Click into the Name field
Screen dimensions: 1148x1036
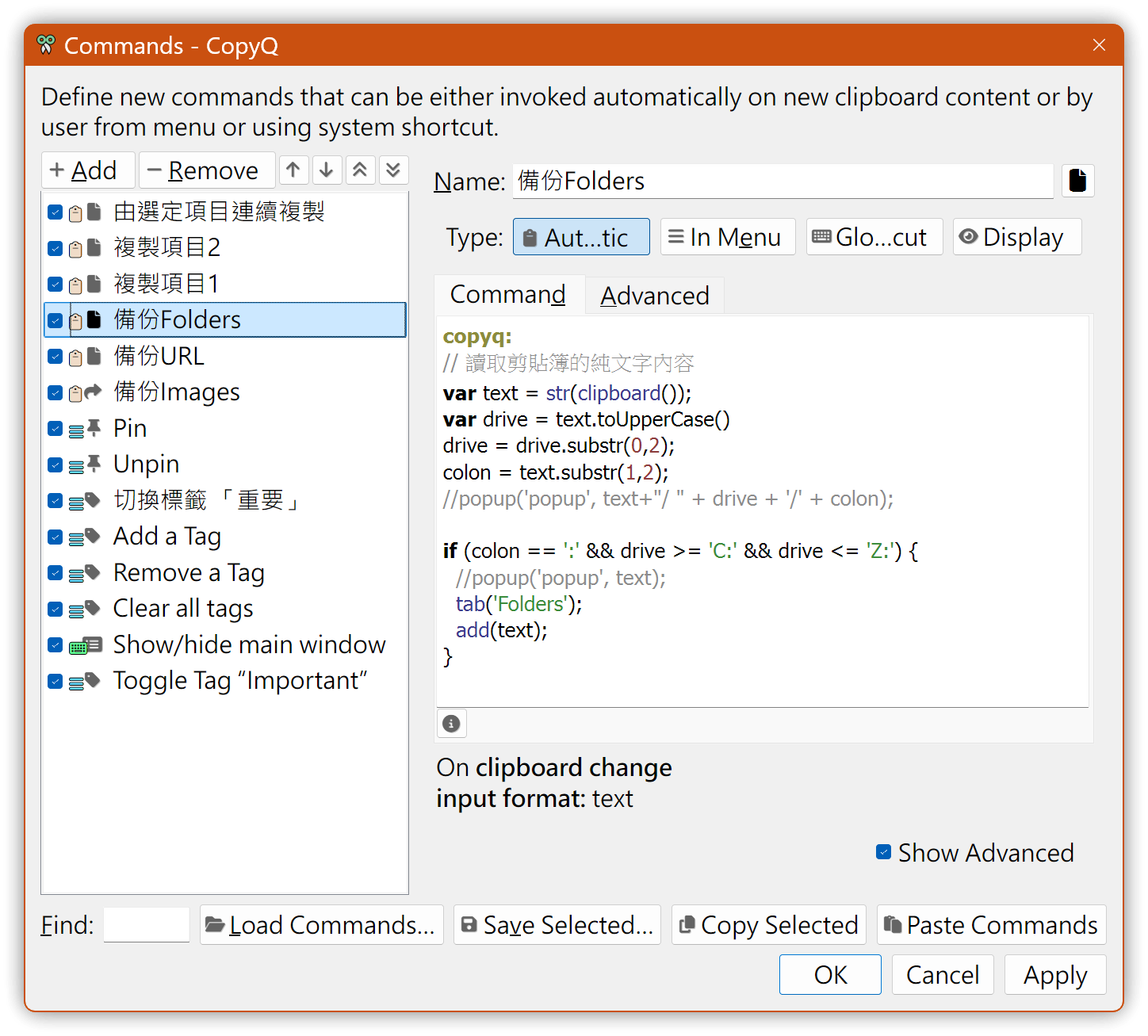783,181
